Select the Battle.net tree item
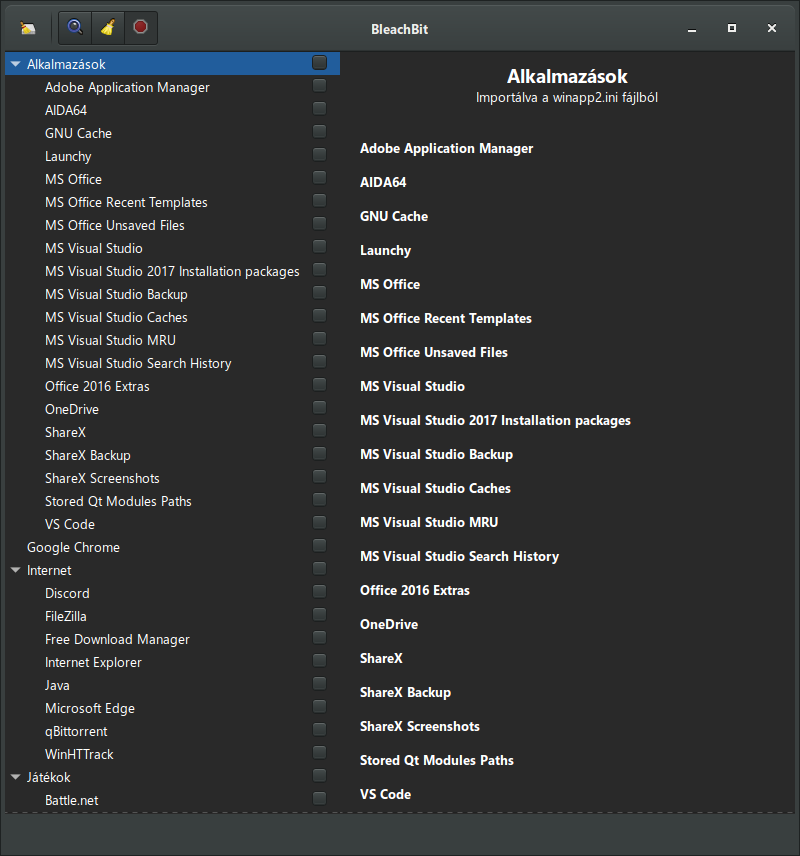Screen dimensions: 800x856 [x=71, y=800]
